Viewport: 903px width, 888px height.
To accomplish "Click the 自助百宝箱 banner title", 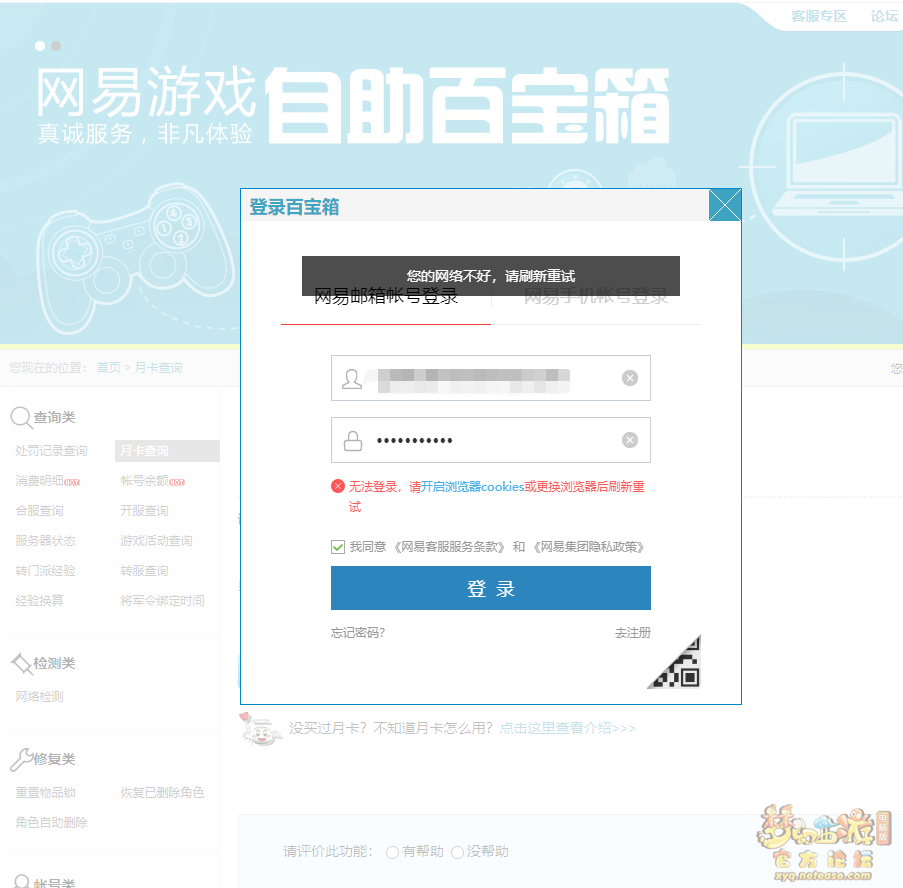I will coord(468,105).
